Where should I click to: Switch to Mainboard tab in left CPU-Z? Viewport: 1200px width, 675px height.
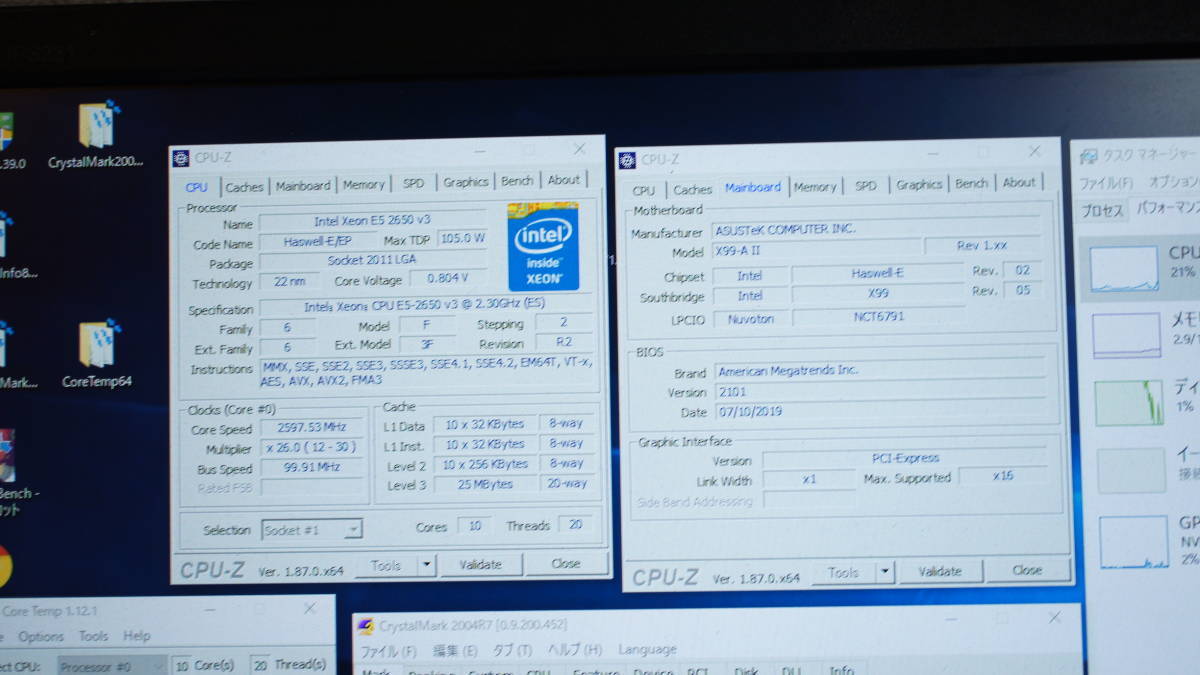(303, 185)
